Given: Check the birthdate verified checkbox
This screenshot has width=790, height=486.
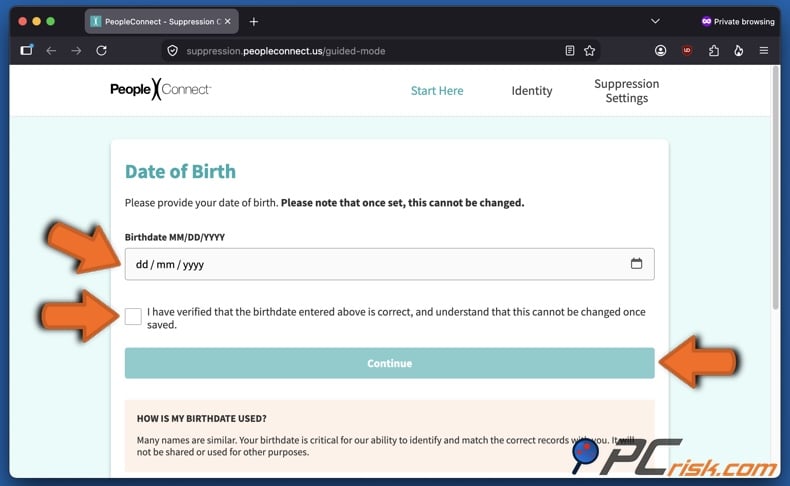Looking at the screenshot, I should [x=133, y=316].
